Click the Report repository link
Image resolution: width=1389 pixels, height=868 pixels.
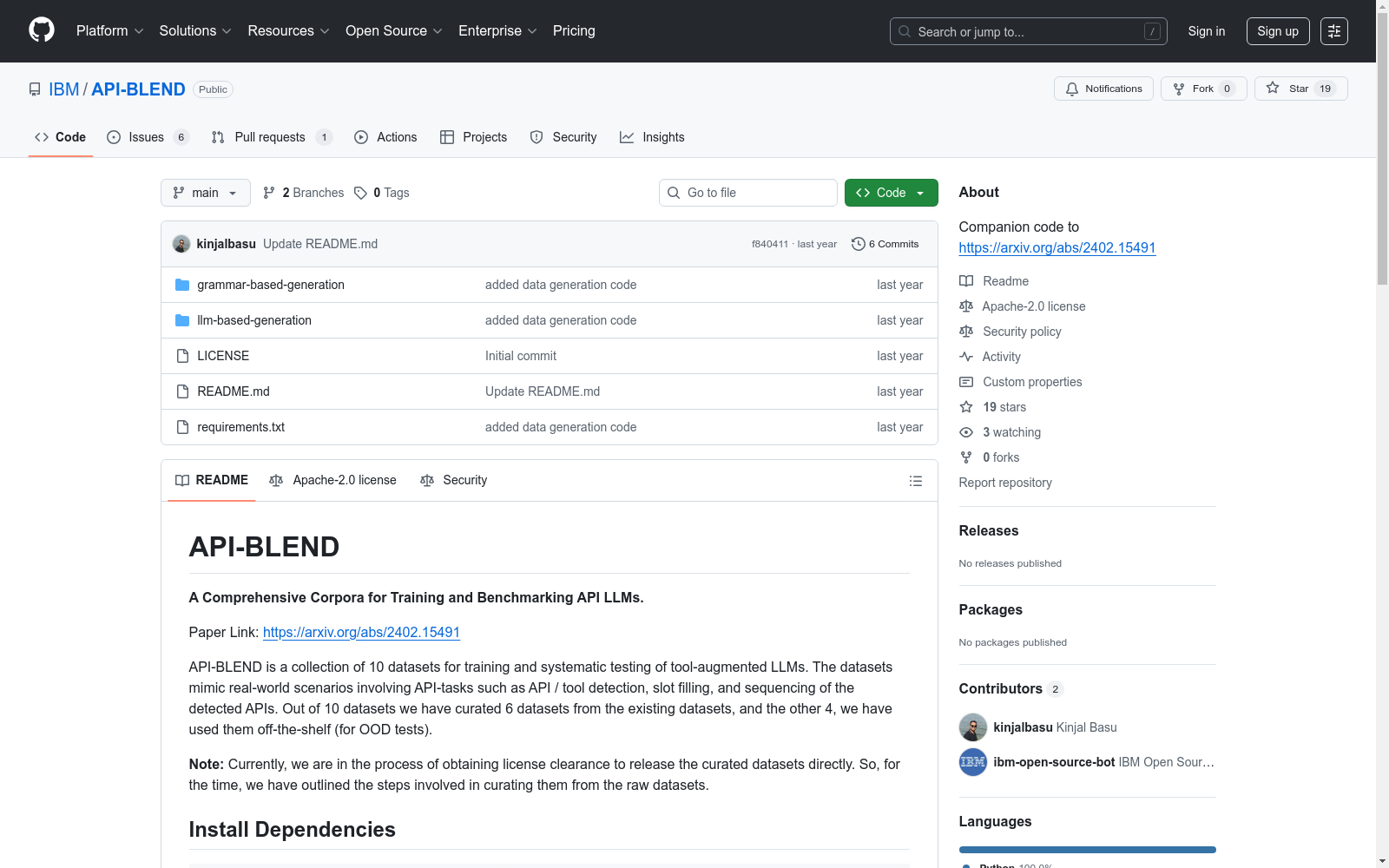click(1005, 483)
